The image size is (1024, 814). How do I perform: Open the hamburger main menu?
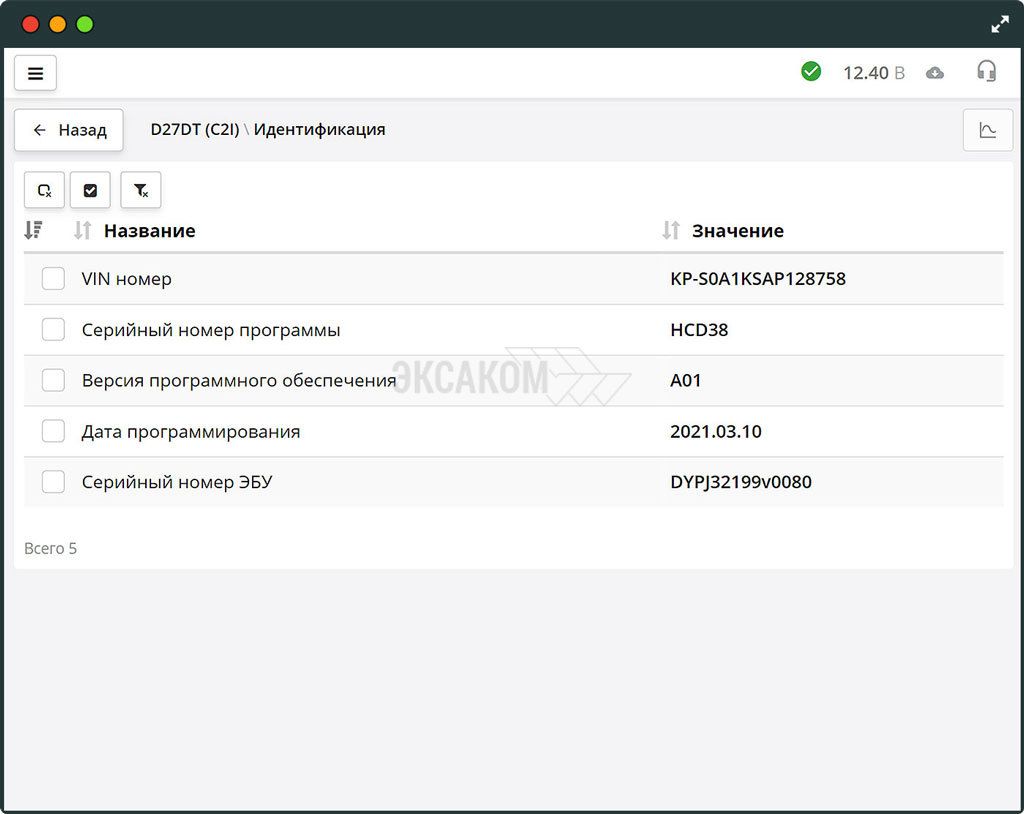pyautogui.click(x=35, y=73)
